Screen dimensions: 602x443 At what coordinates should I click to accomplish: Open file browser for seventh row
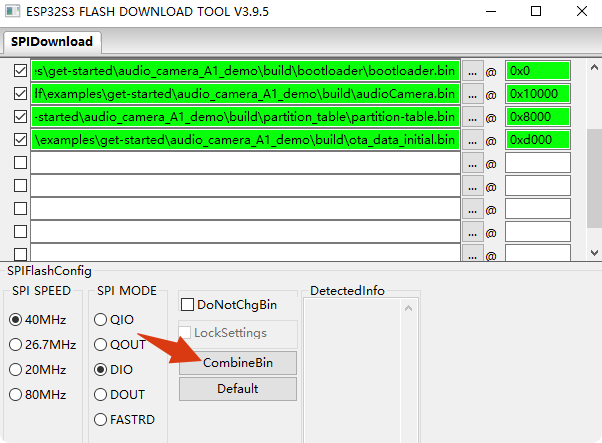[x=473, y=209]
